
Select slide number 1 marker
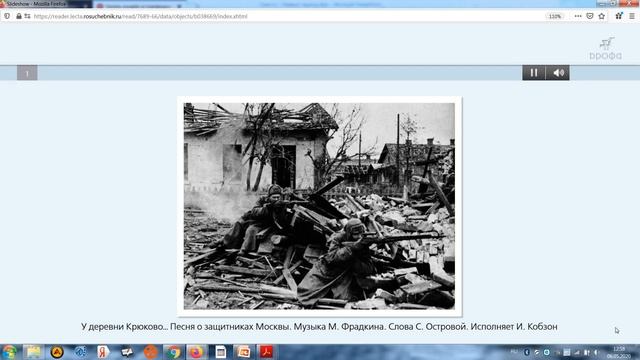tap(27, 73)
